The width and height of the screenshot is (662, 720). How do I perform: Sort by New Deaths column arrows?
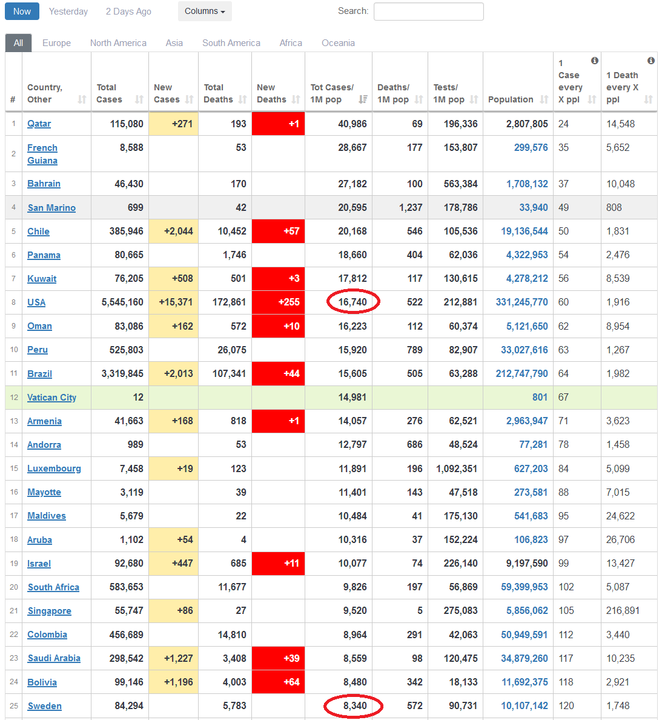click(296, 99)
